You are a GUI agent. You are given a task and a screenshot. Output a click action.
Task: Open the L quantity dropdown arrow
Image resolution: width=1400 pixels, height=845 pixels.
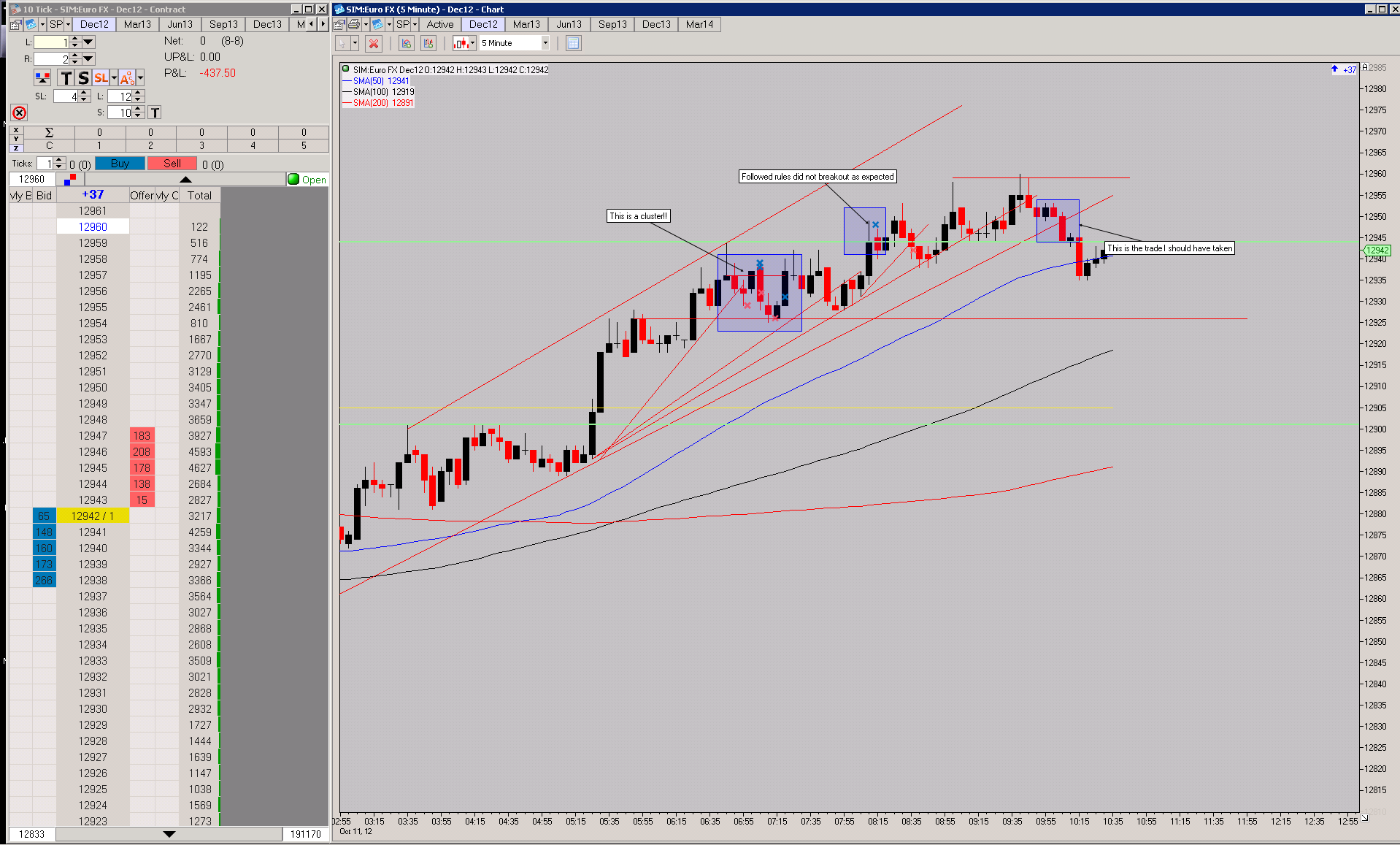pyautogui.click(x=88, y=42)
